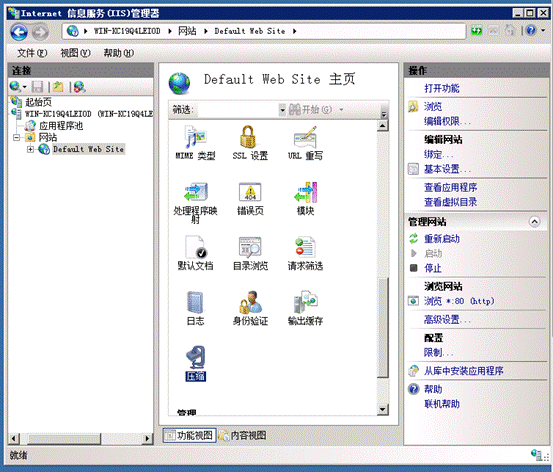
Task: Click the globe icon in the address bar
Action: tap(73, 31)
